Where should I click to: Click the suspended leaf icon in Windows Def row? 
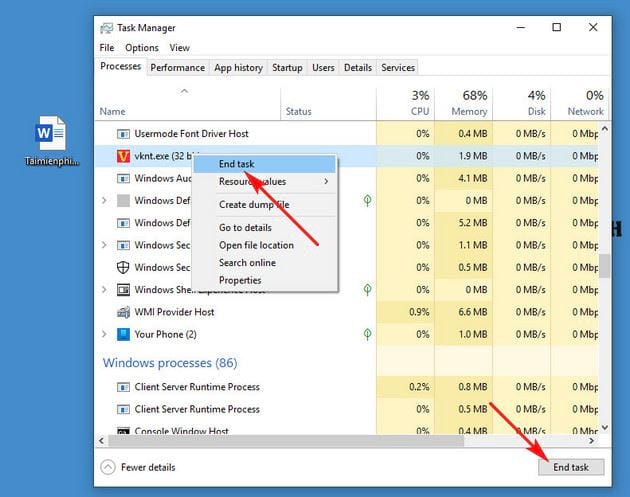coord(367,200)
